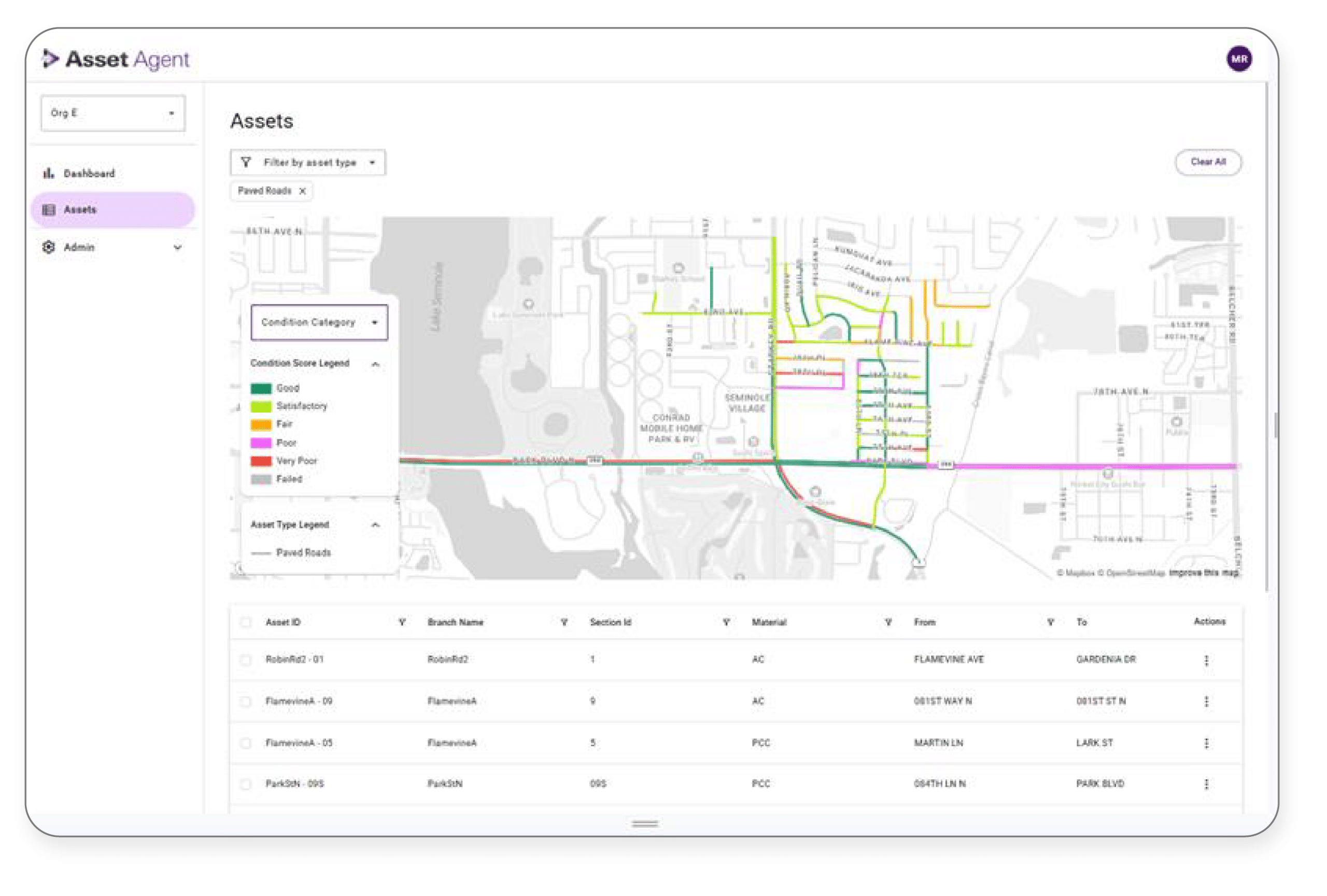Open the Asset ID column filter icon

click(x=402, y=622)
